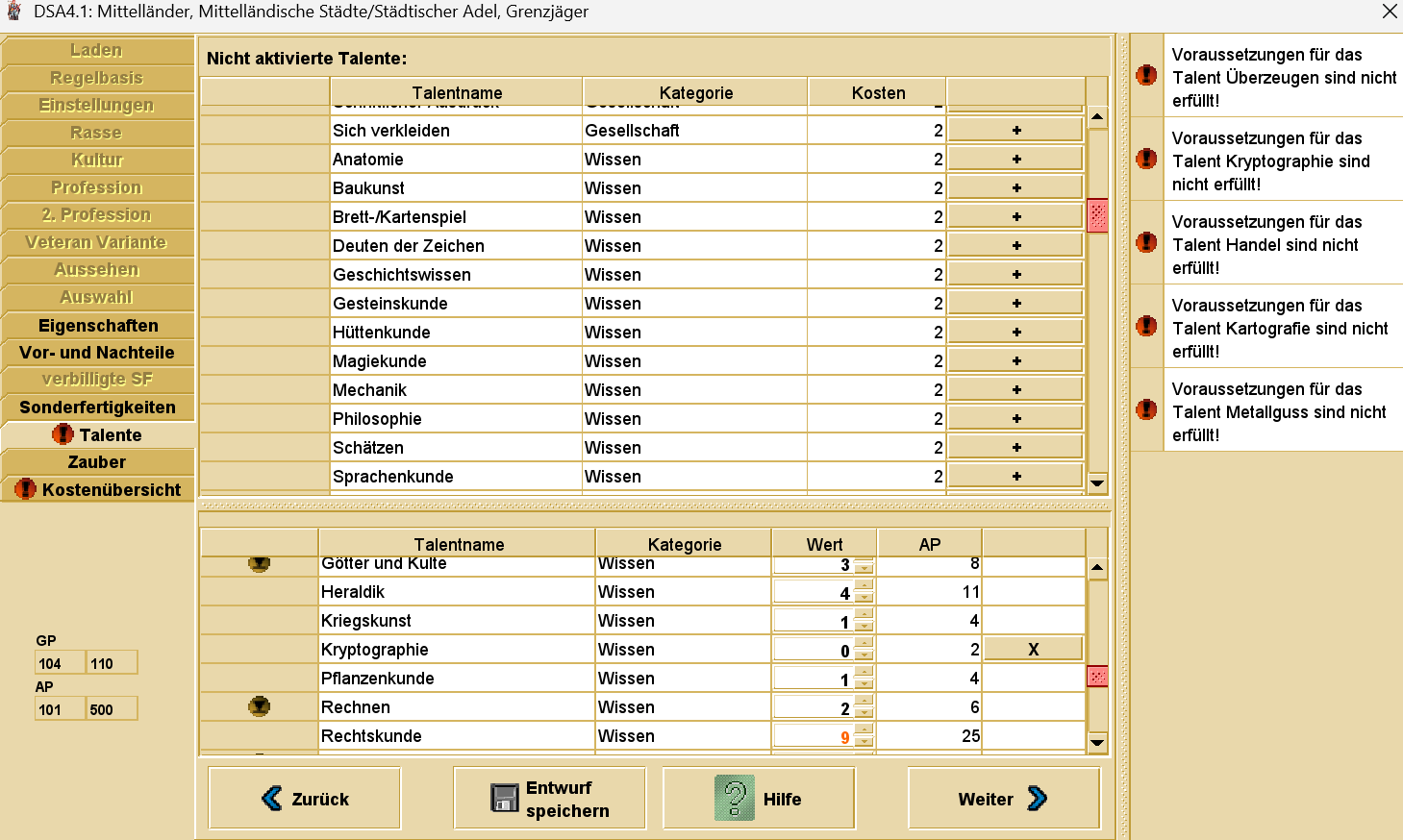Viewport: 1403px width, 840px height.
Task: Click the down arrow of upper table scrollbar
Action: click(1097, 482)
